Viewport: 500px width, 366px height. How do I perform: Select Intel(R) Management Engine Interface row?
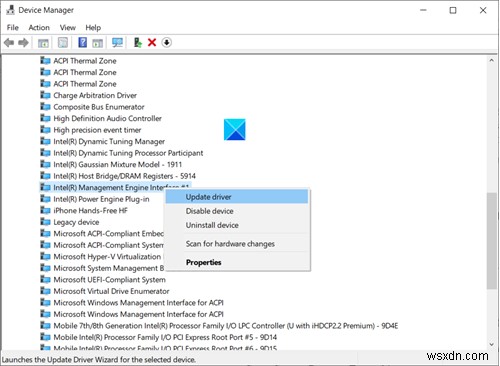click(x=115, y=188)
